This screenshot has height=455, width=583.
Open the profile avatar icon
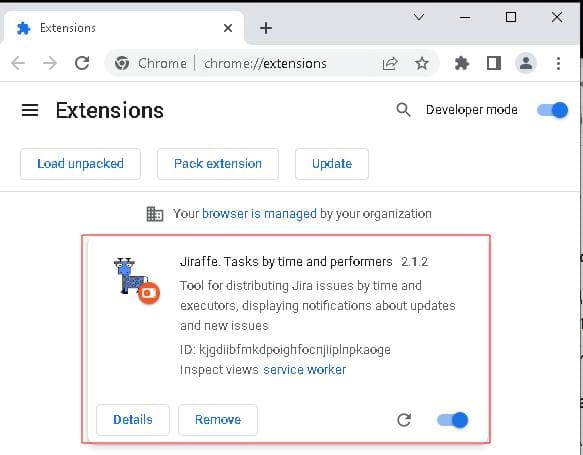point(526,64)
